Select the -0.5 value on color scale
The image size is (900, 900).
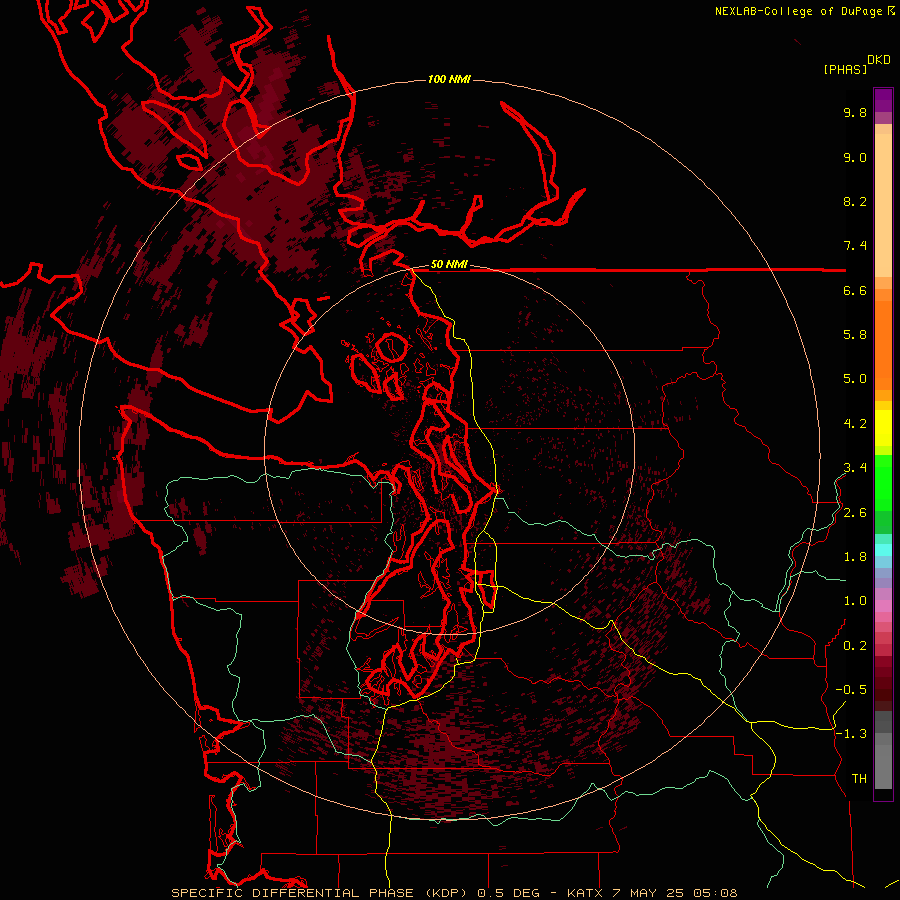click(851, 690)
